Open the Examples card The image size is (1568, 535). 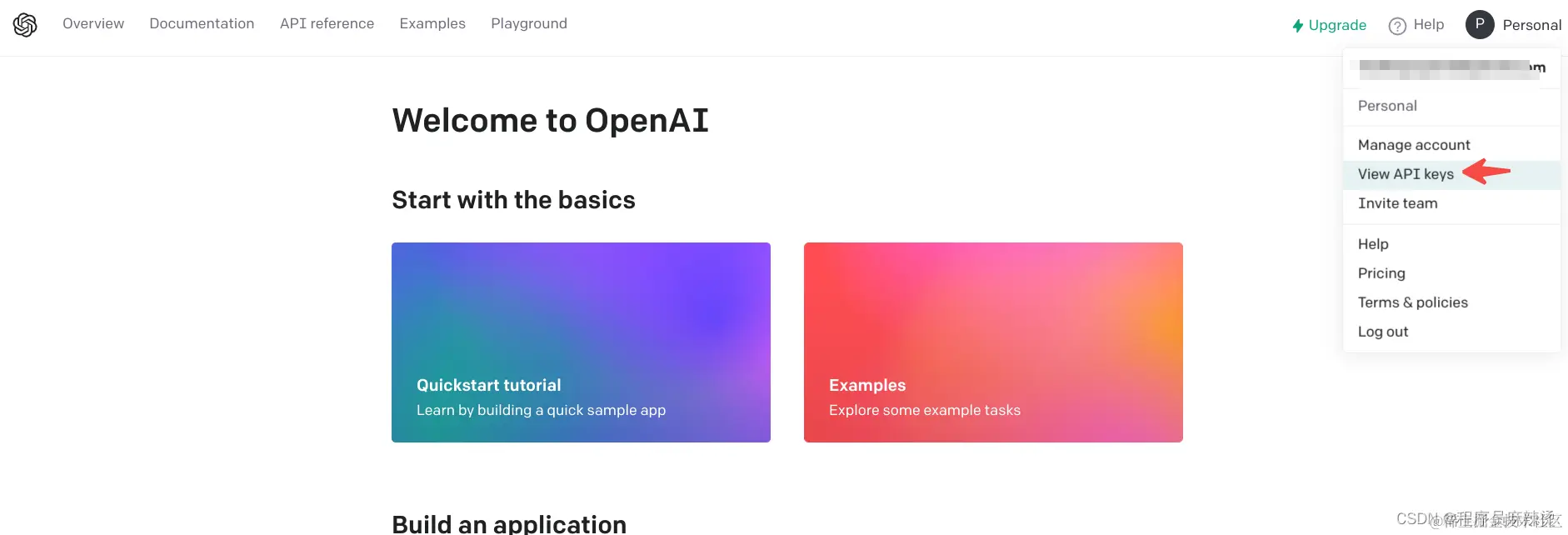(993, 342)
